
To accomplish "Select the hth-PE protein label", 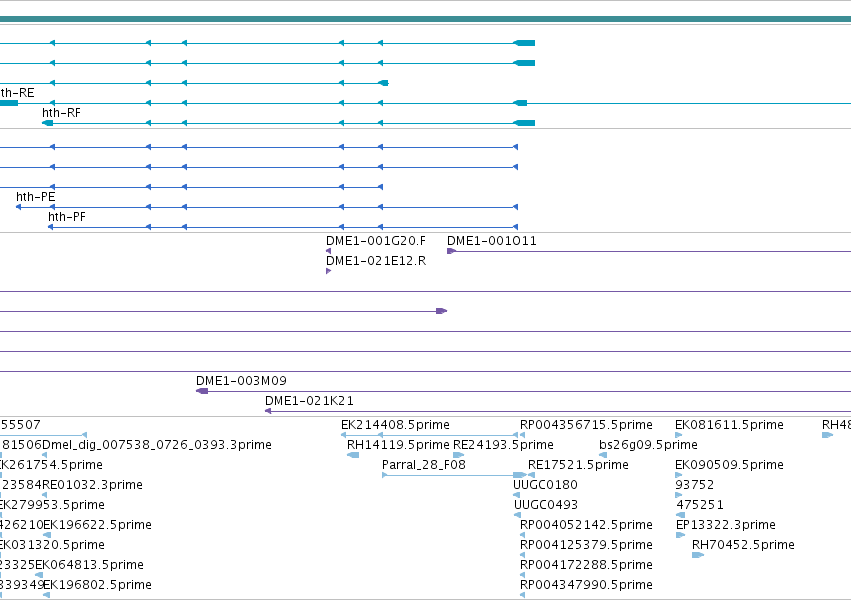I will click(x=35, y=196).
